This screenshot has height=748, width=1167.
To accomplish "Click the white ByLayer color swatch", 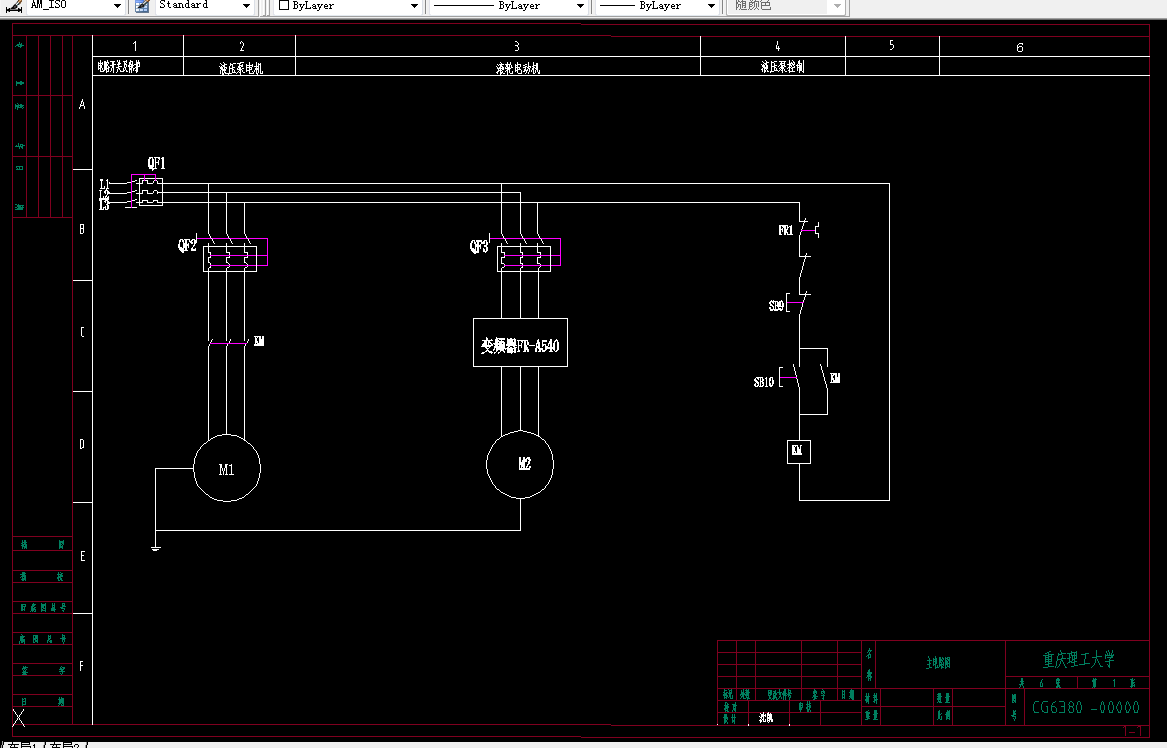I will click(284, 5).
